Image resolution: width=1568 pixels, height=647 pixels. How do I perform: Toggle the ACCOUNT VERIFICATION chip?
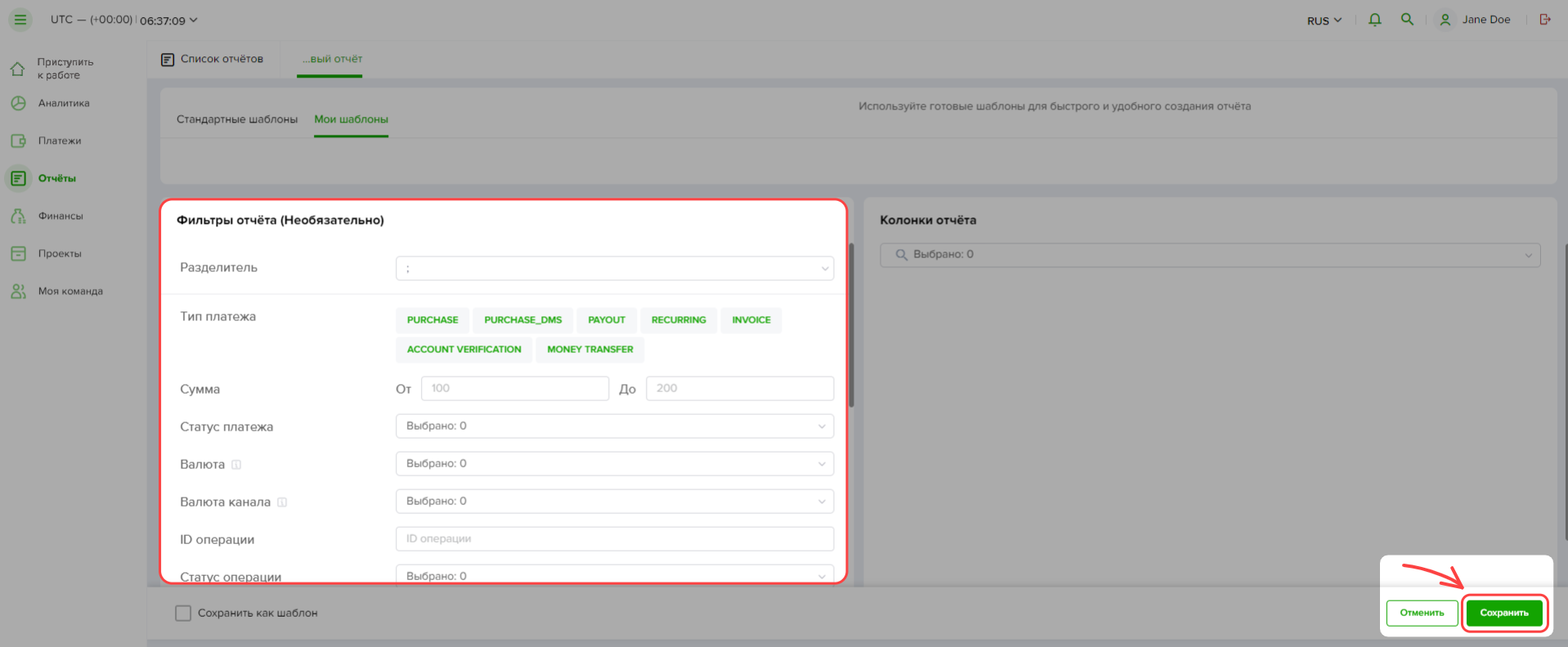[x=464, y=350]
